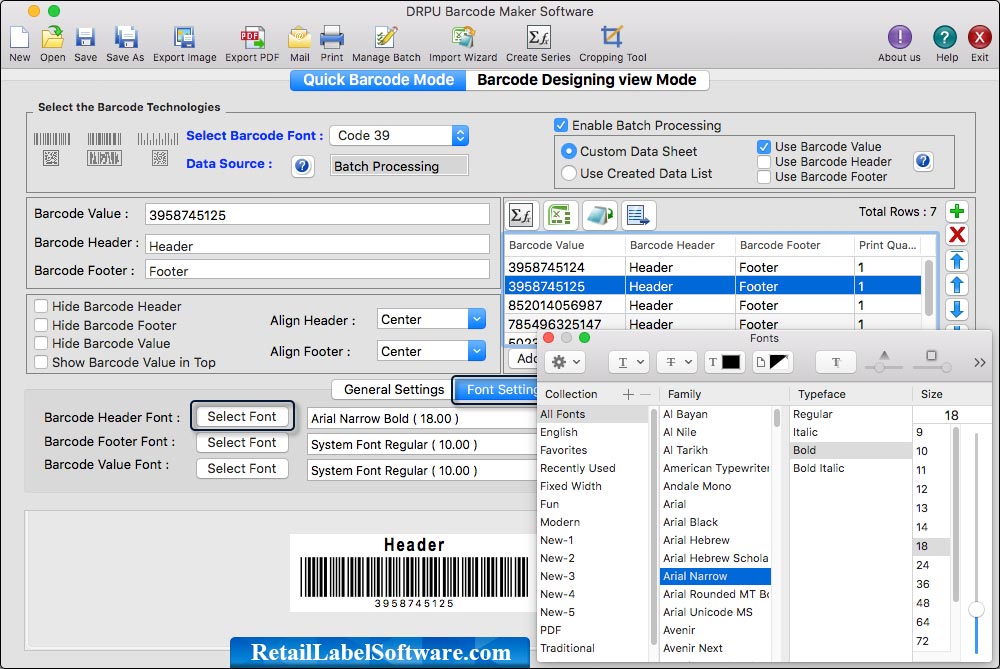Click Select Font for Barcode Value Font
Image resolution: width=1000 pixels, height=669 pixels.
(x=242, y=469)
